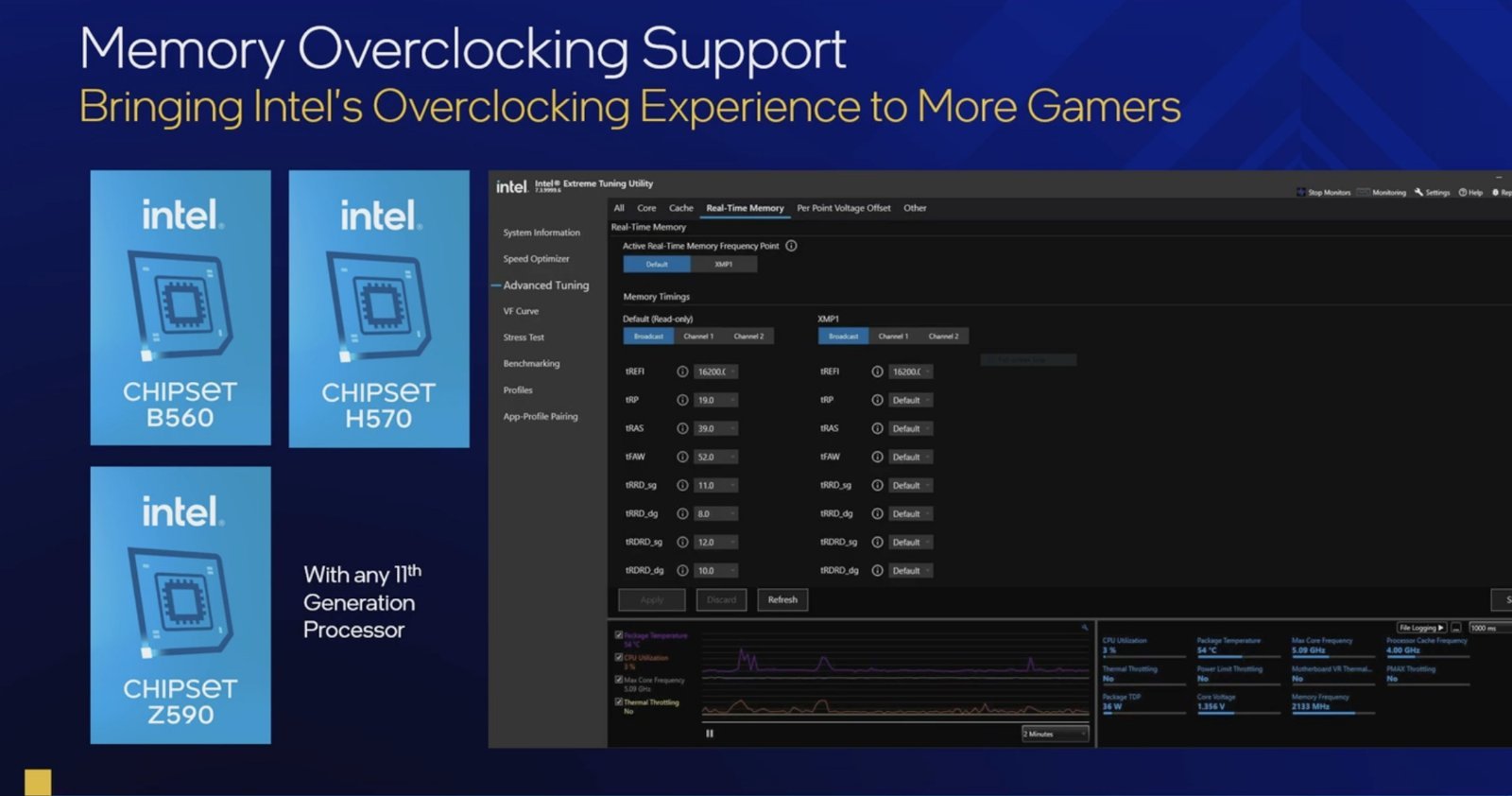Toggle Max Core Frequency graph checkbox

coord(619,680)
